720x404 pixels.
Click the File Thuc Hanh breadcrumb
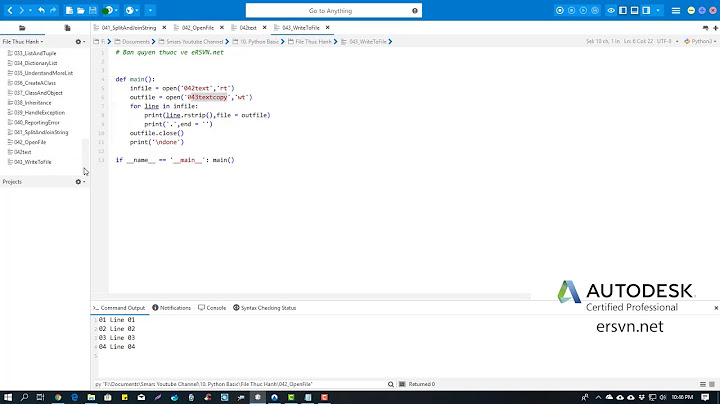tap(313, 41)
